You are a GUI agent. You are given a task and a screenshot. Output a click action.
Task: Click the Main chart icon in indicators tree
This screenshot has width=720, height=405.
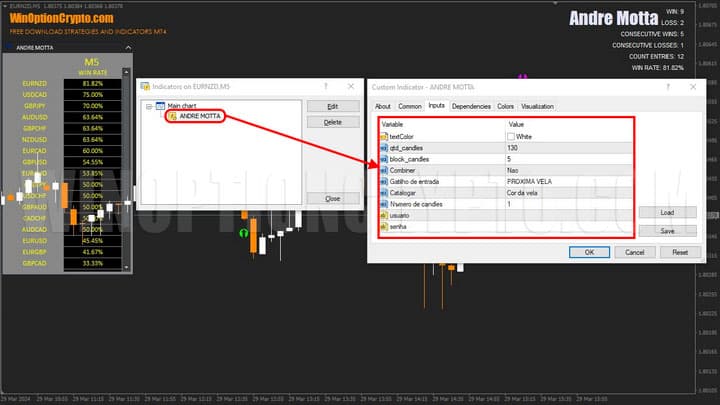click(x=159, y=105)
